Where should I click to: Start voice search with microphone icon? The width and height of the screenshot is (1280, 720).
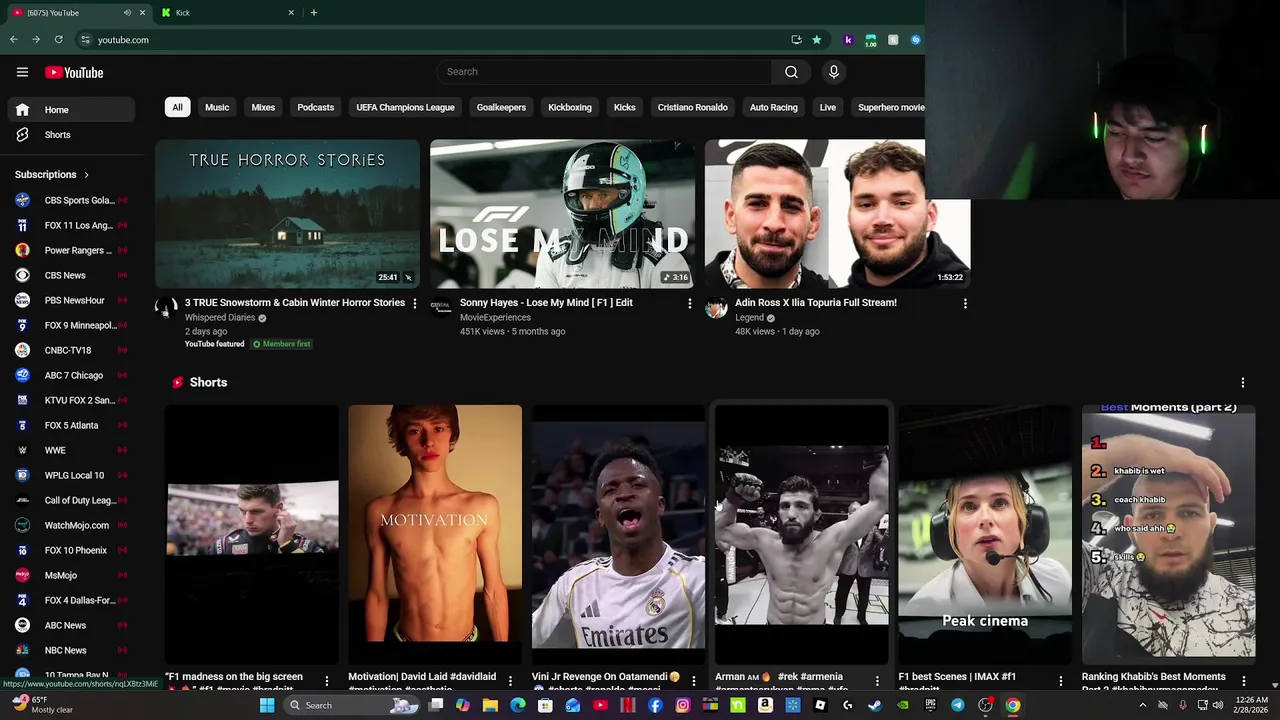click(x=833, y=72)
